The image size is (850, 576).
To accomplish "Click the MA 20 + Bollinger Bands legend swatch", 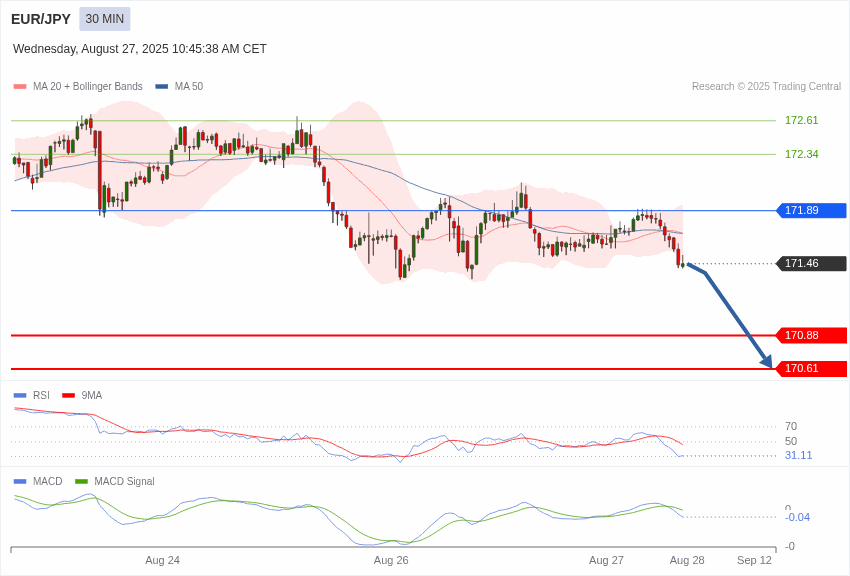I will pyautogui.click(x=20, y=86).
